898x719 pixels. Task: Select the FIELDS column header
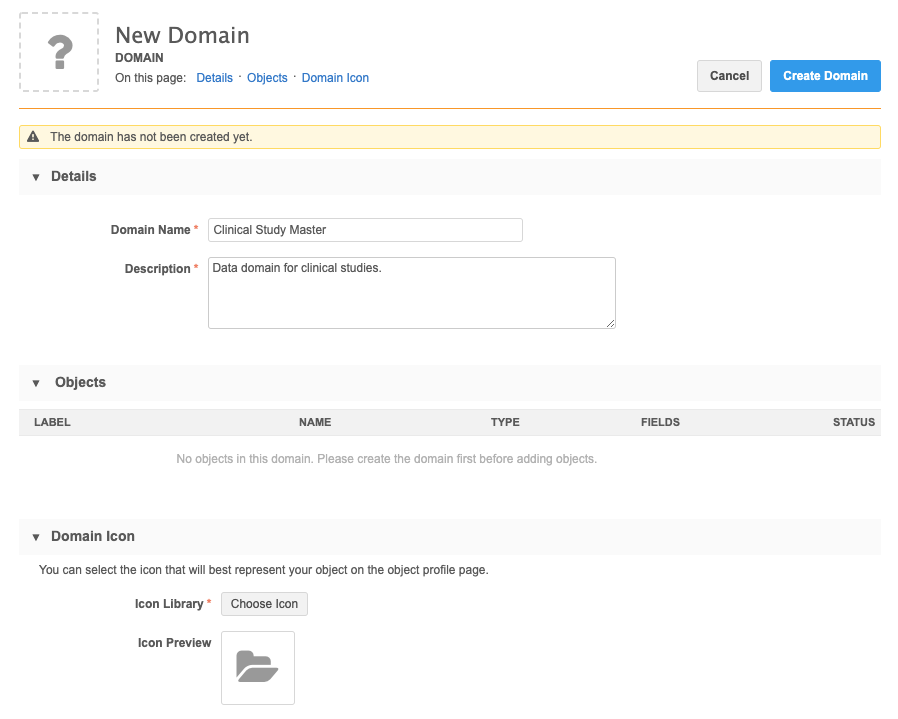coord(660,422)
